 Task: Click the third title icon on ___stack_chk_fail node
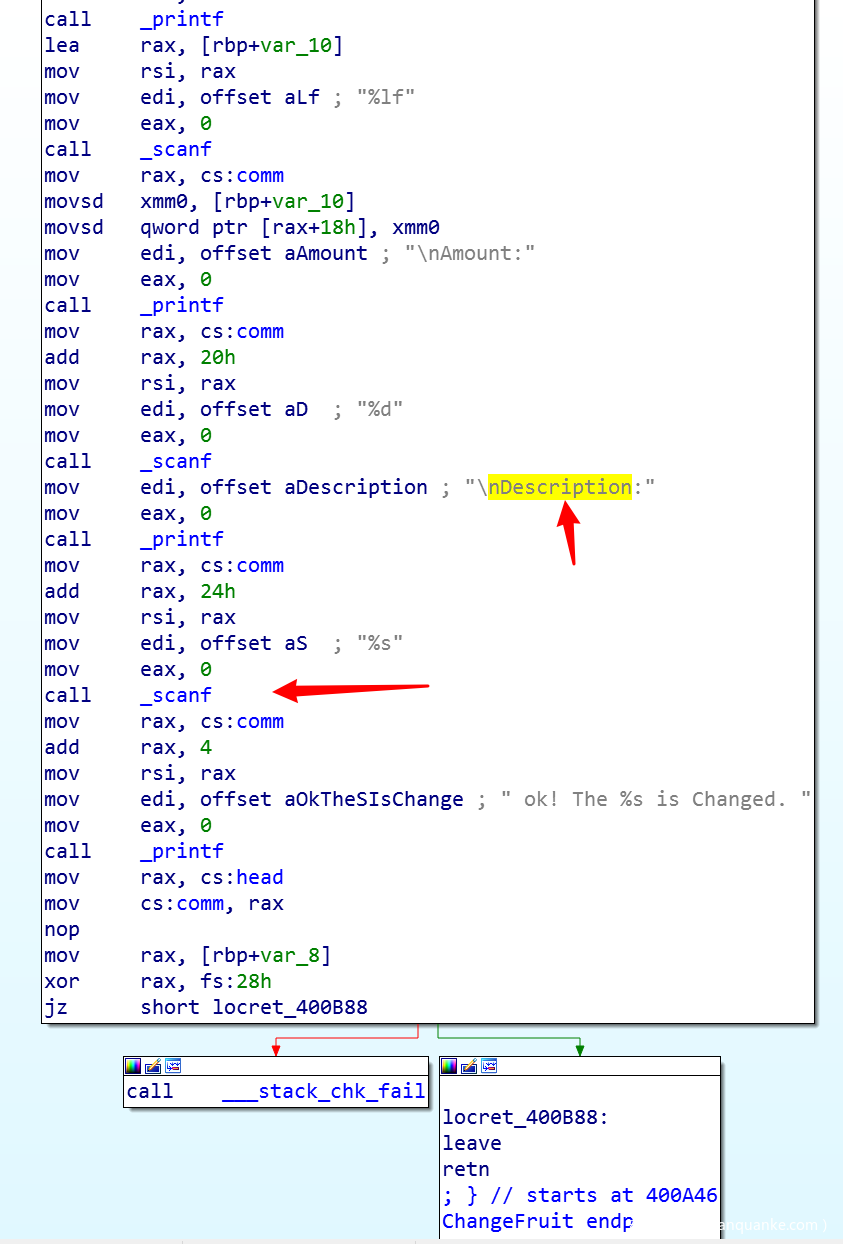(173, 1066)
